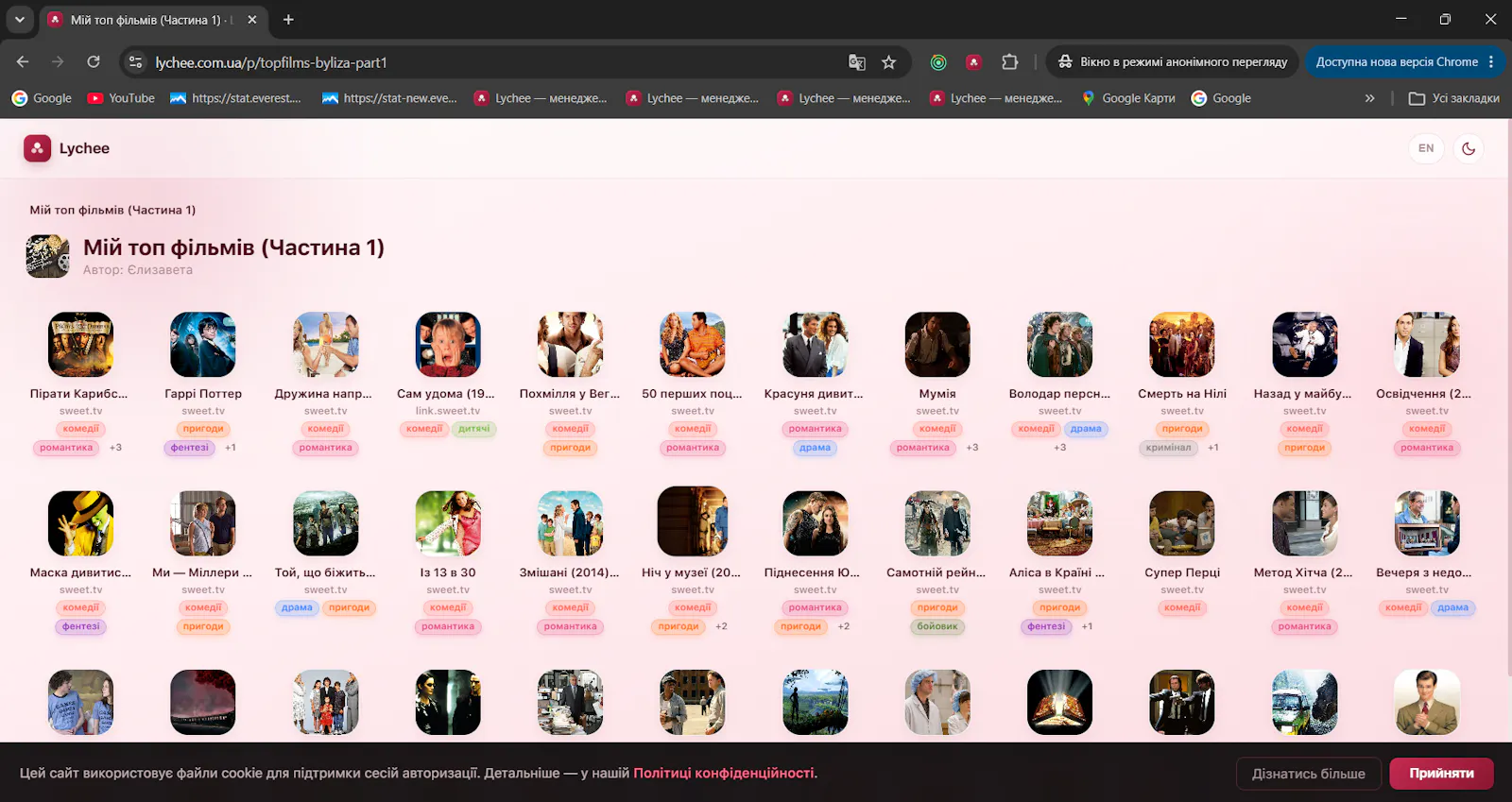Screen dimensions: 1512x802
Task: Click the фентезі tag on Гаррі Поттер
Action: tap(190, 448)
